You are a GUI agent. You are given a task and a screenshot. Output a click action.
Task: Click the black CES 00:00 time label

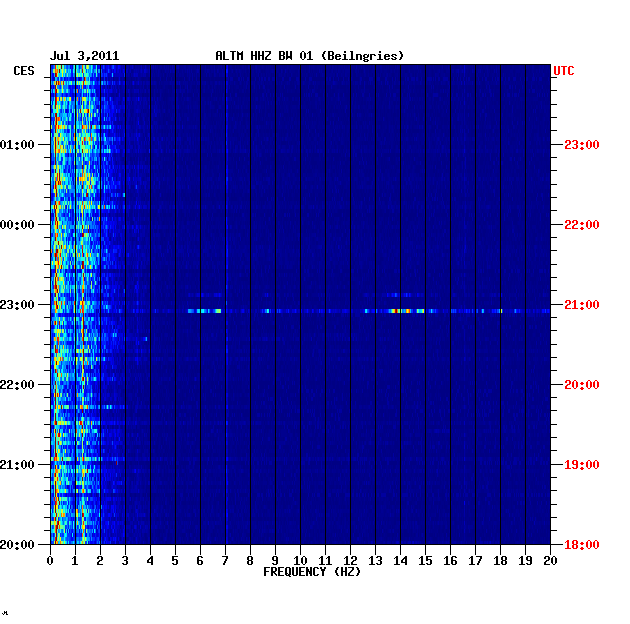coord(17,225)
